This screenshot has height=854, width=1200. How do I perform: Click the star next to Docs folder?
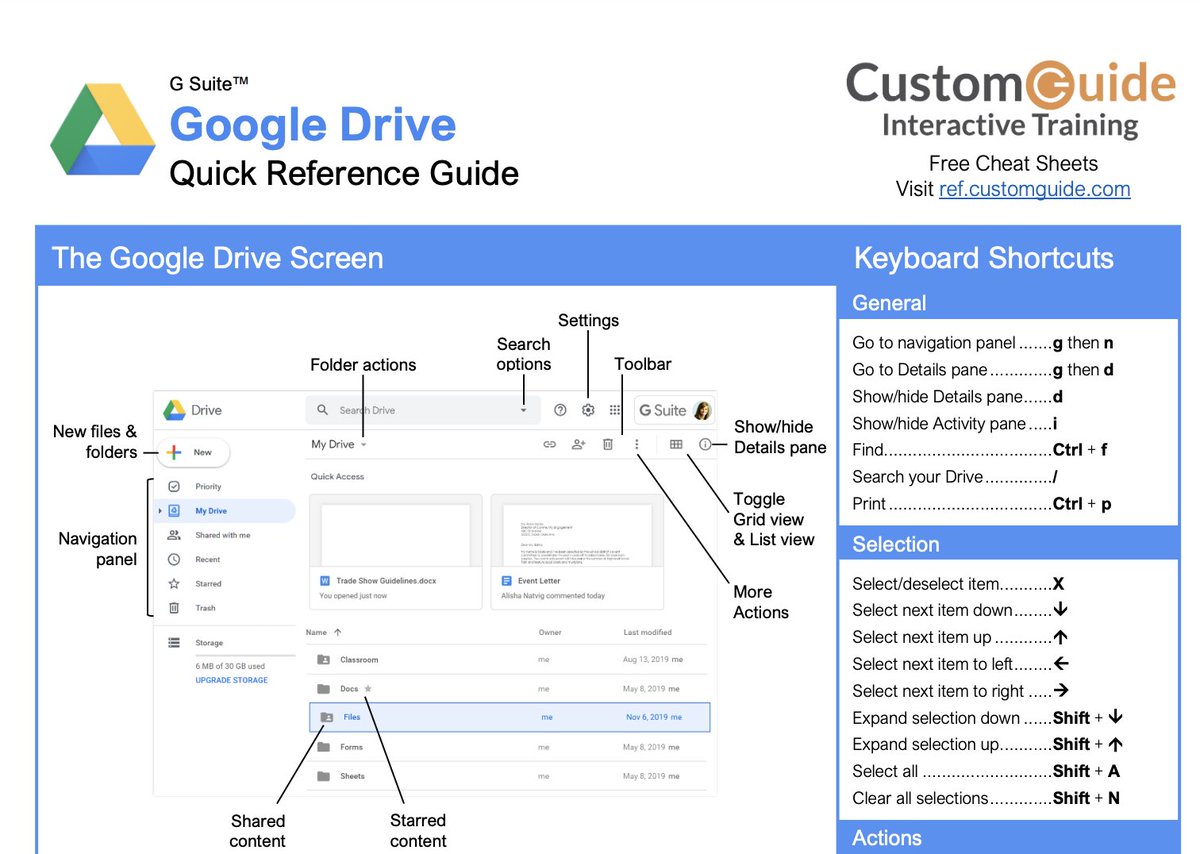click(x=368, y=688)
